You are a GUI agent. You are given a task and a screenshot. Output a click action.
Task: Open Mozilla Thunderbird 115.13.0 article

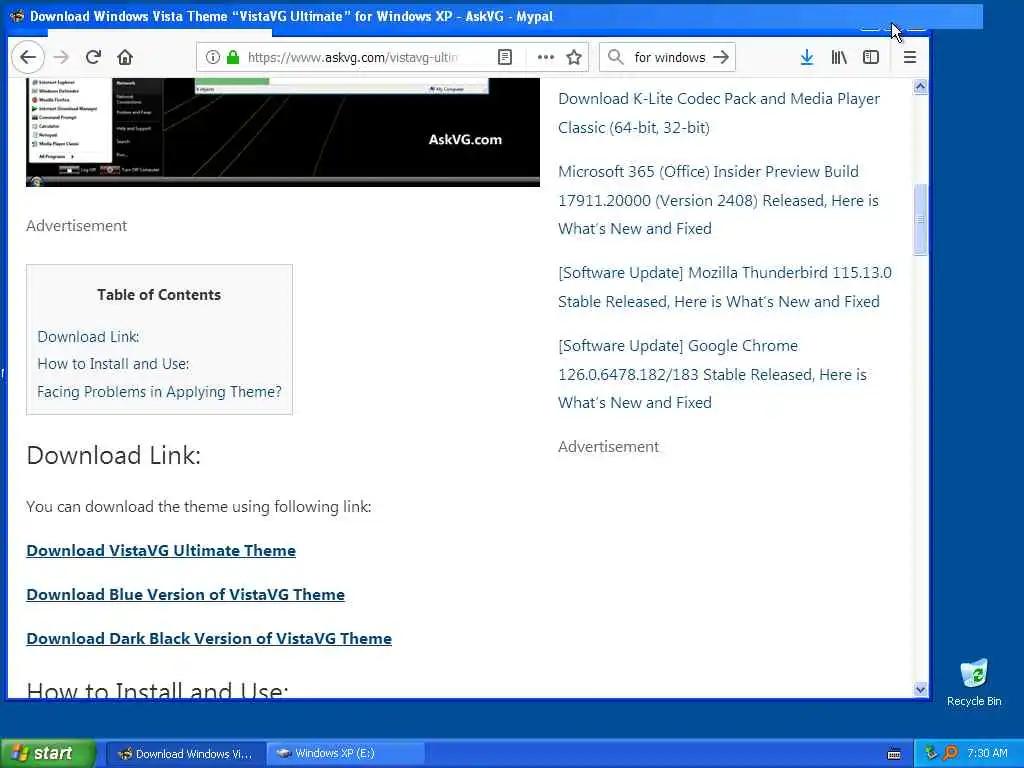coord(725,287)
